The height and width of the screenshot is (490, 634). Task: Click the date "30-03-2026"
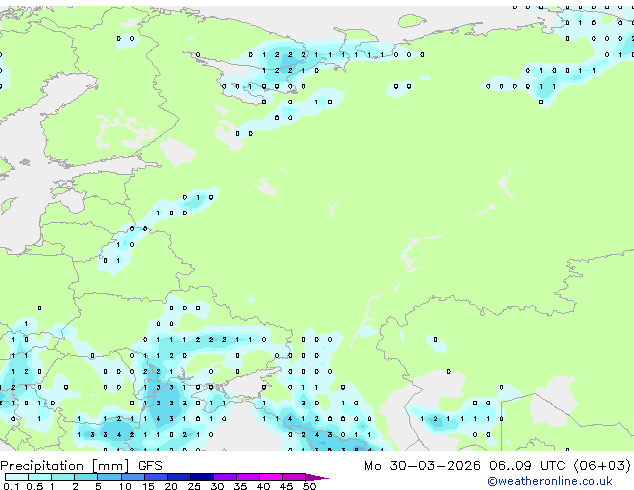435,466
